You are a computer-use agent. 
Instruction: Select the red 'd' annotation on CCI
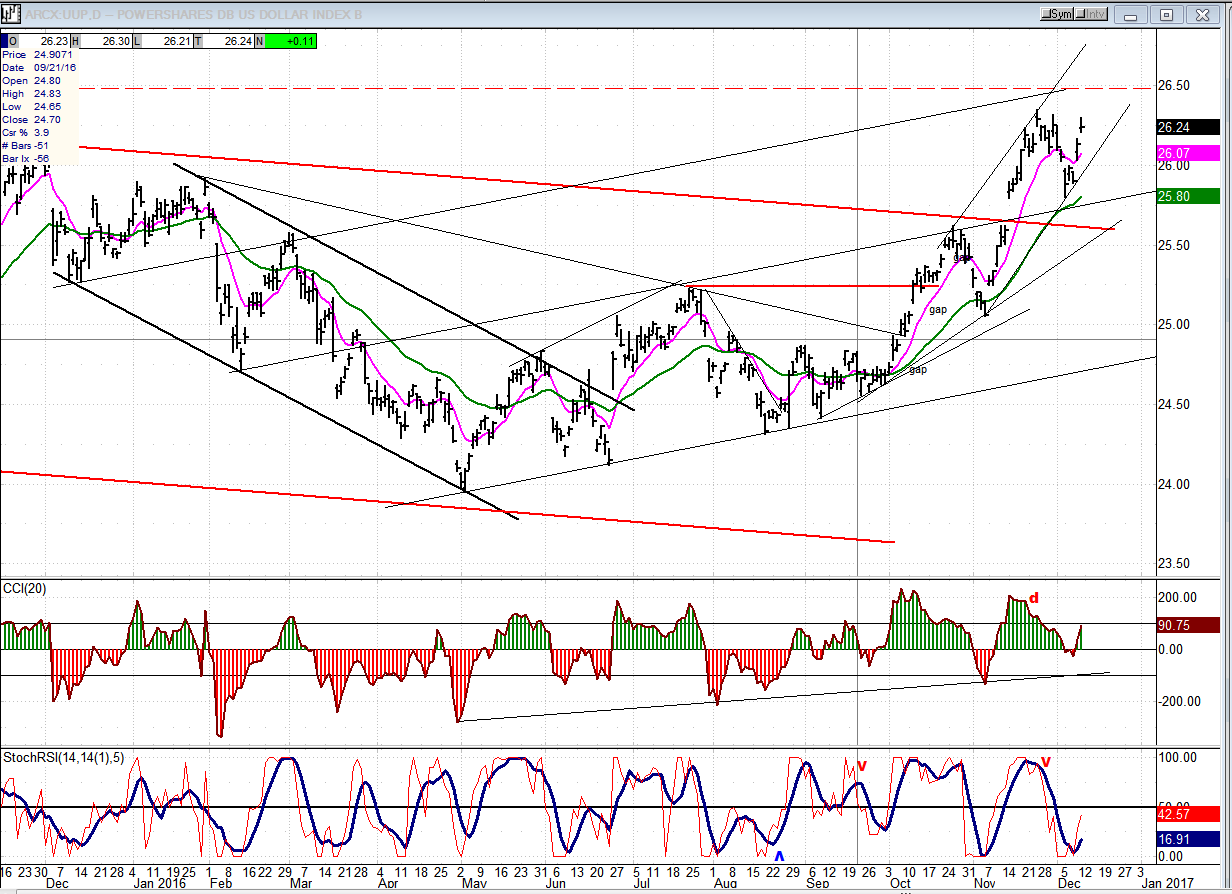pyautogui.click(x=1034, y=598)
